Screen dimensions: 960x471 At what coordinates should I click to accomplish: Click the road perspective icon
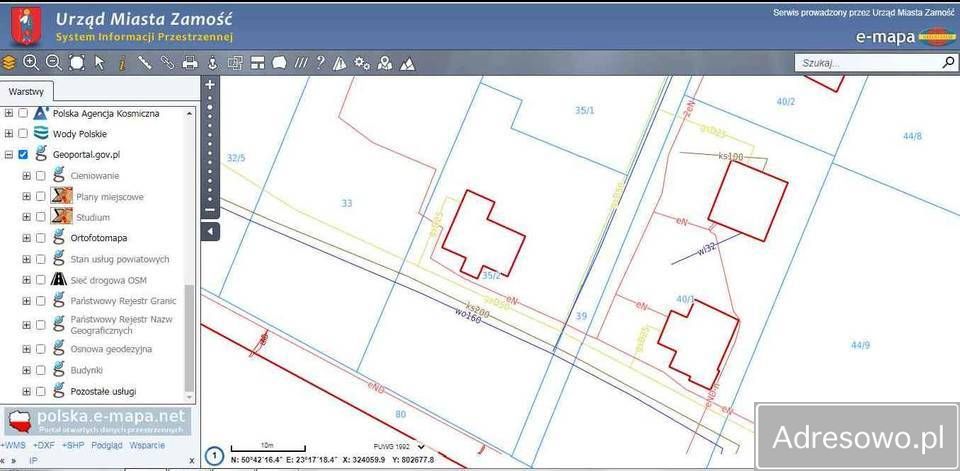(340, 63)
